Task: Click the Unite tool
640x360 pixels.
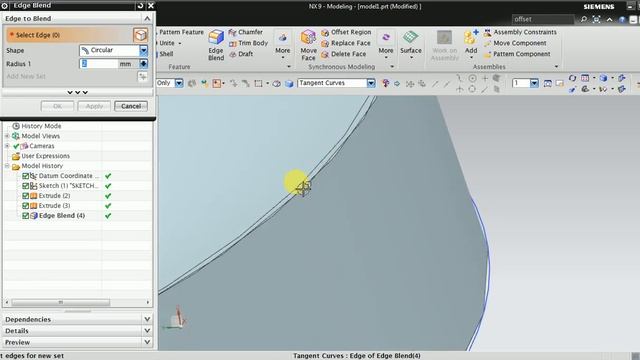Action: click(x=167, y=43)
